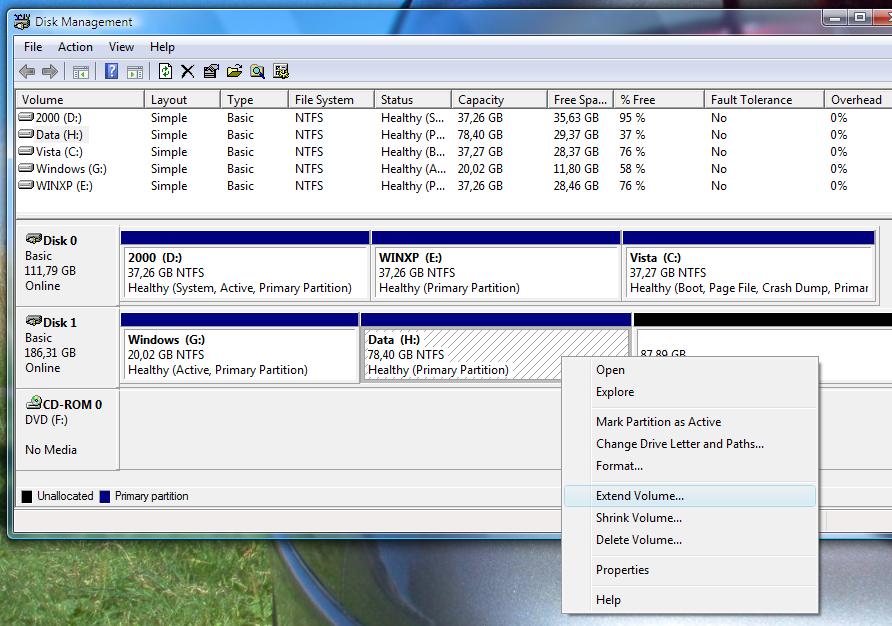Sort by the % Free column header
This screenshot has height=626, width=892.
click(x=659, y=100)
